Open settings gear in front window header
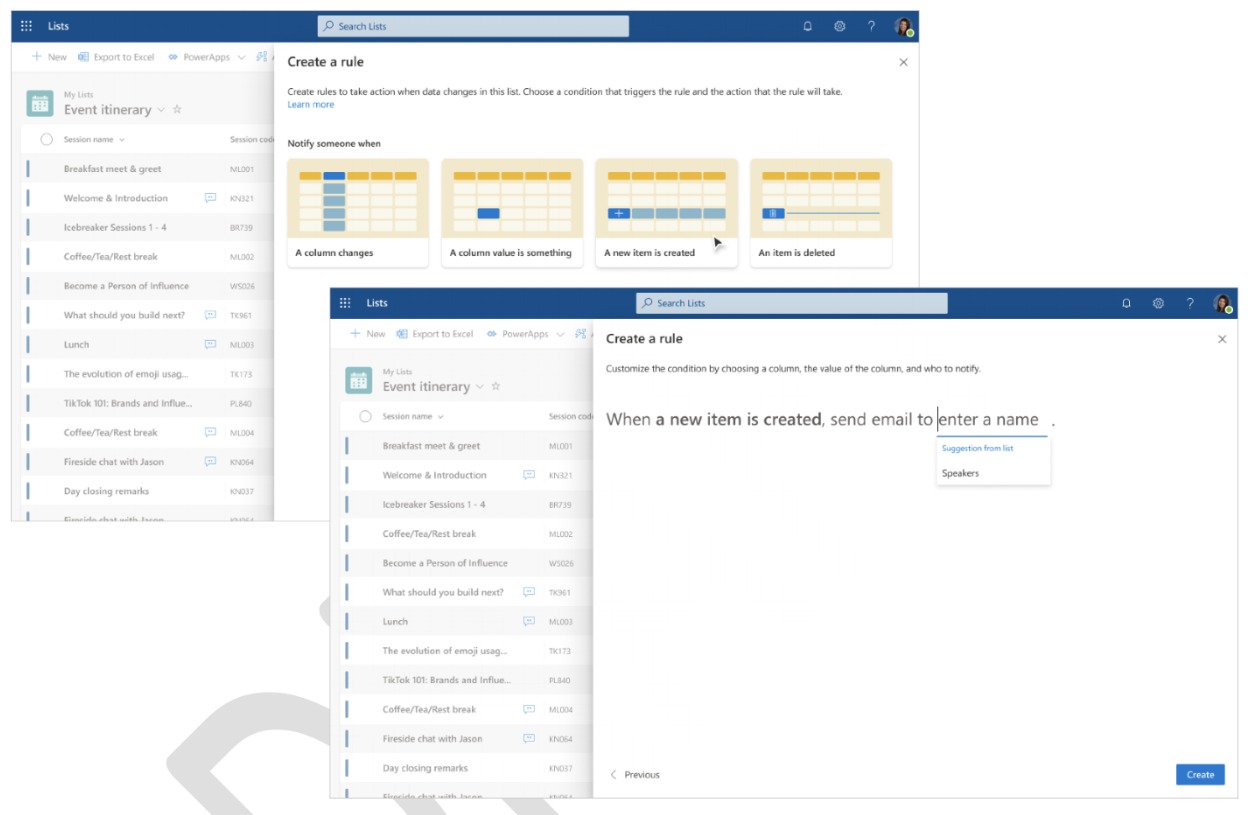Image resolution: width=1260 pixels, height=815 pixels. (1158, 304)
